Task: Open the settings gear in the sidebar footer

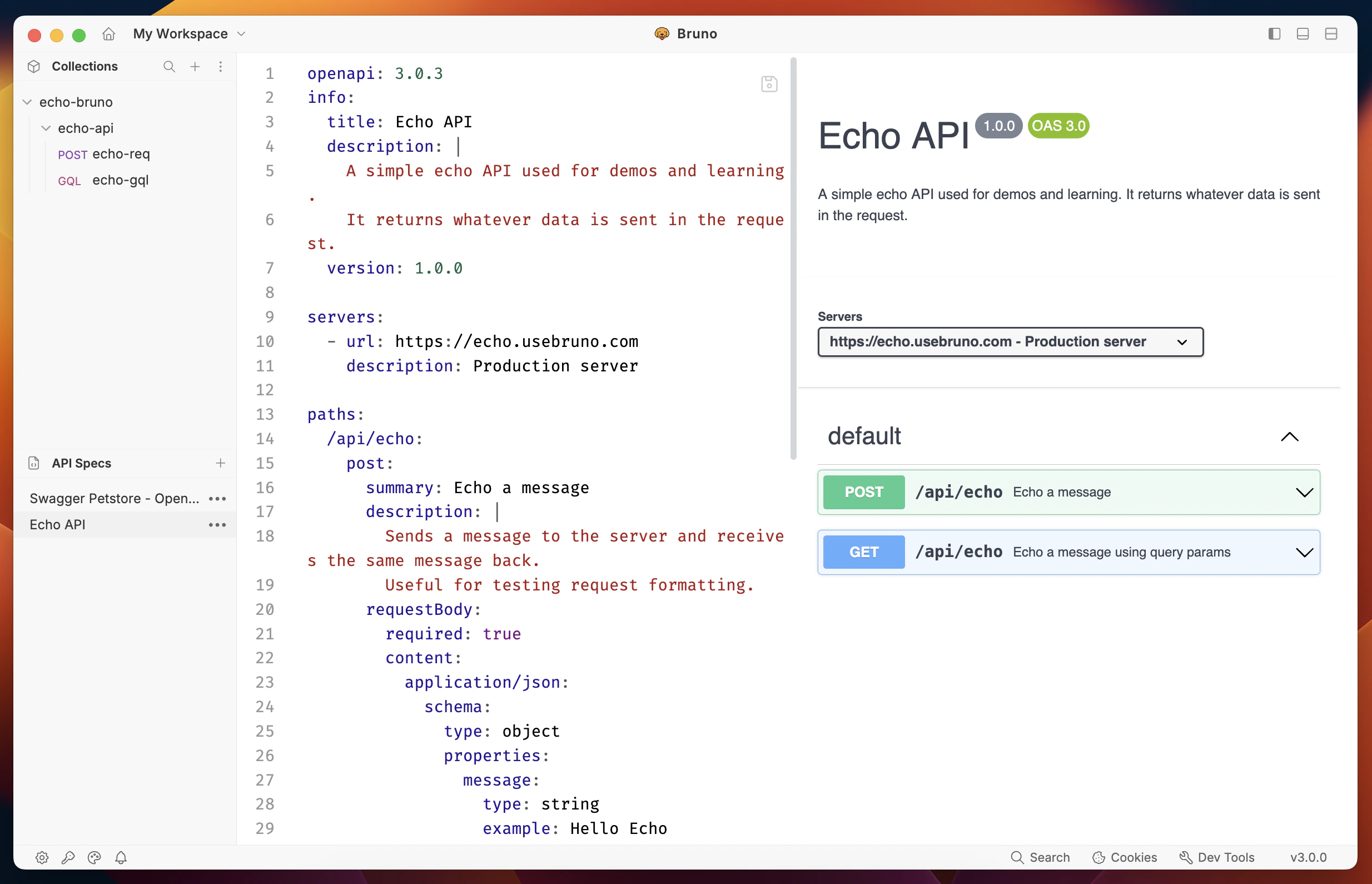Action: pos(42,857)
